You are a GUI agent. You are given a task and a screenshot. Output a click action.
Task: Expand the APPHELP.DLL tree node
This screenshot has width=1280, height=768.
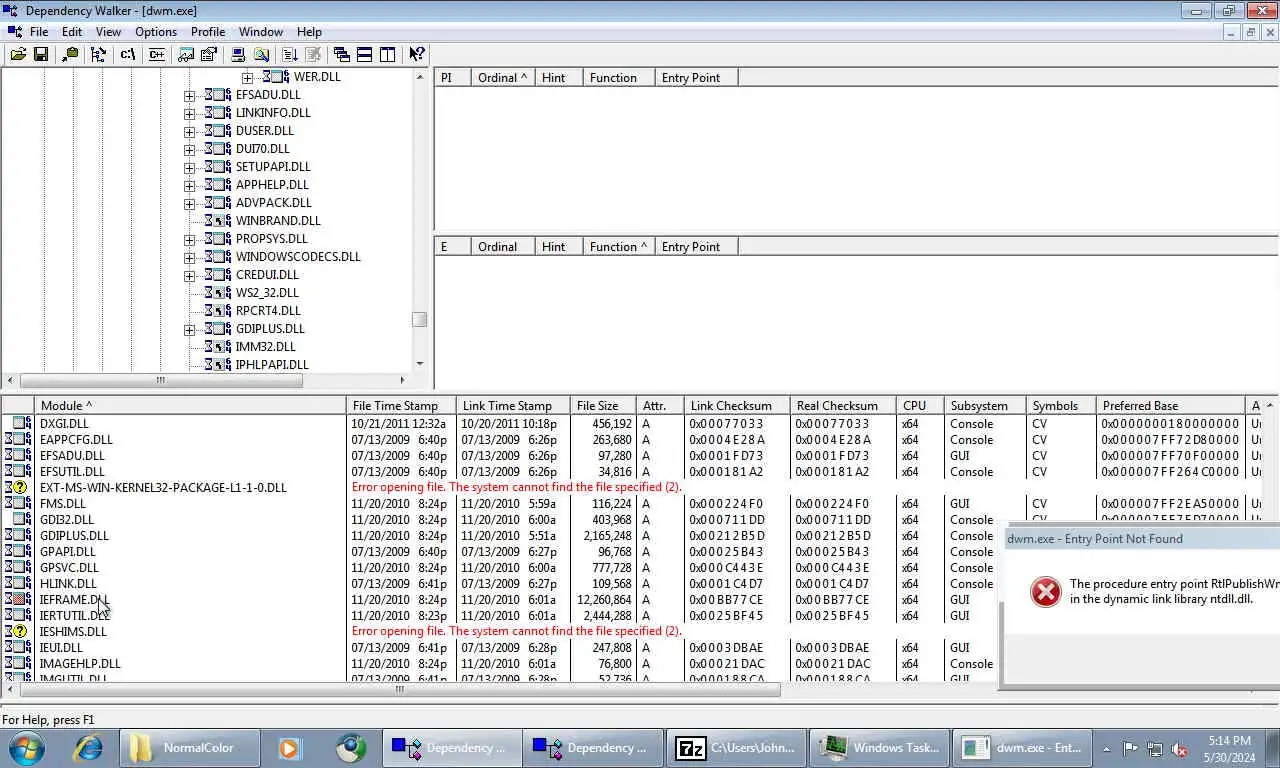click(189, 185)
